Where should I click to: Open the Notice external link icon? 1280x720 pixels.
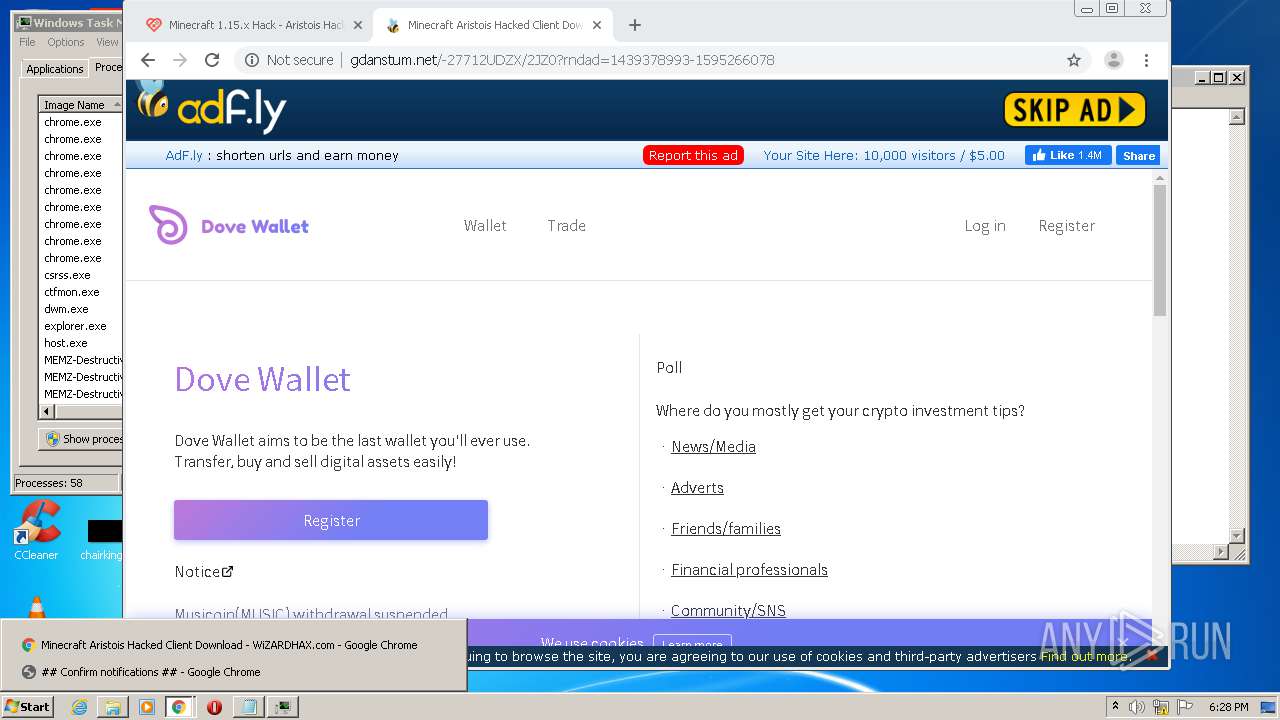228,571
